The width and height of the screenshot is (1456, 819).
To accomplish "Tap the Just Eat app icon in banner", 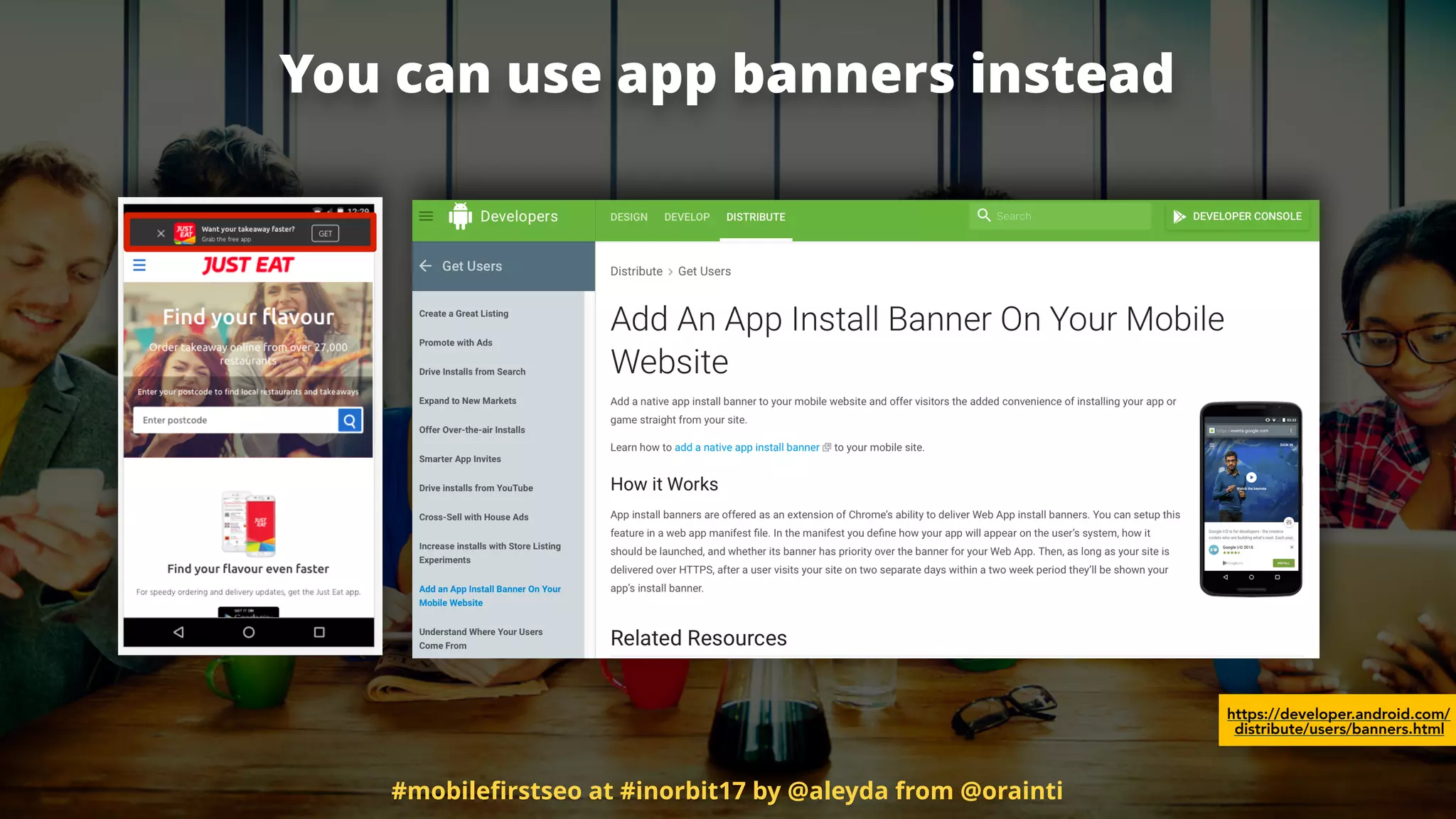I will tap(185, 233).
